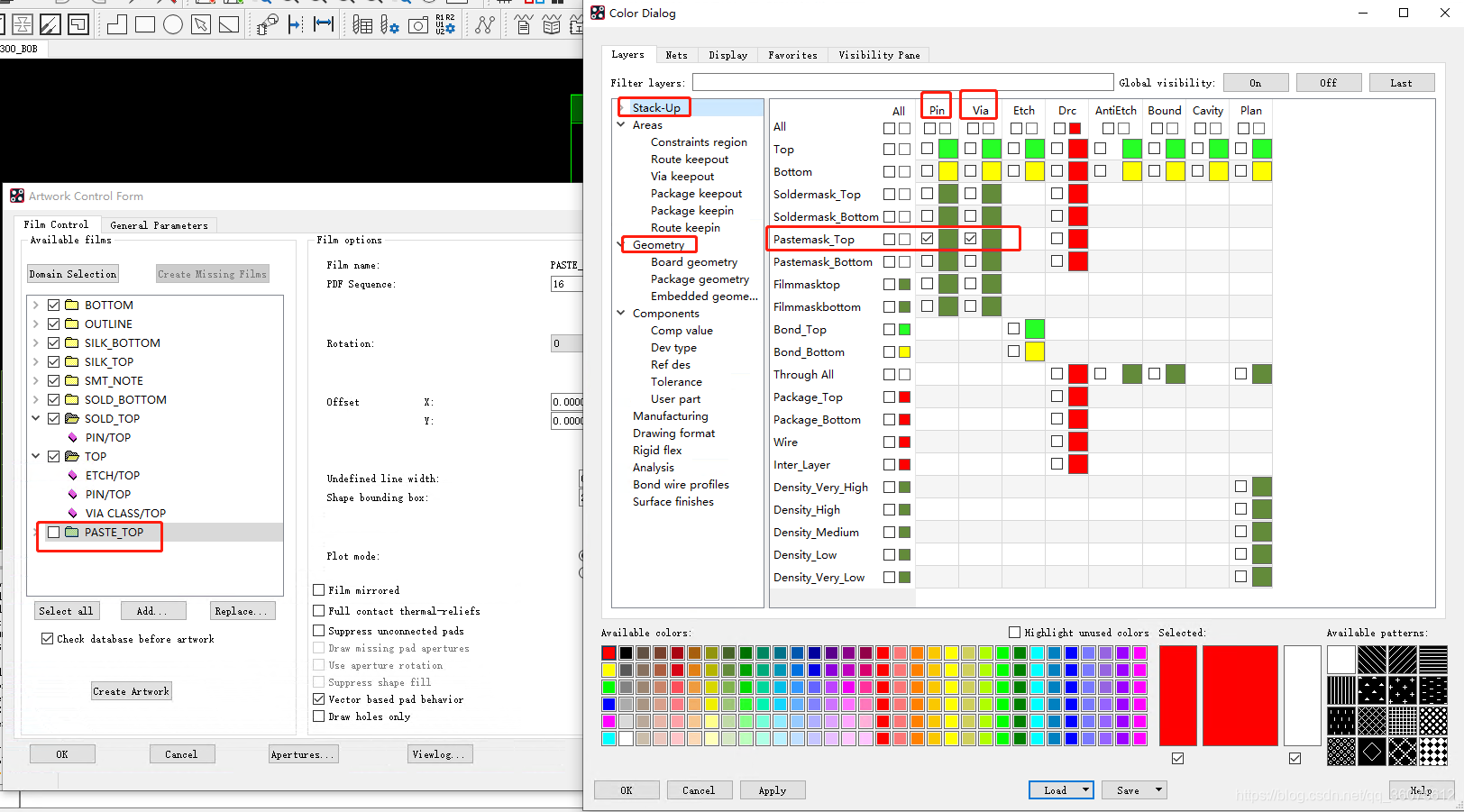
Task: Uncheck the SILK_TOP film checkbox
Action: (x=54, y=362)
